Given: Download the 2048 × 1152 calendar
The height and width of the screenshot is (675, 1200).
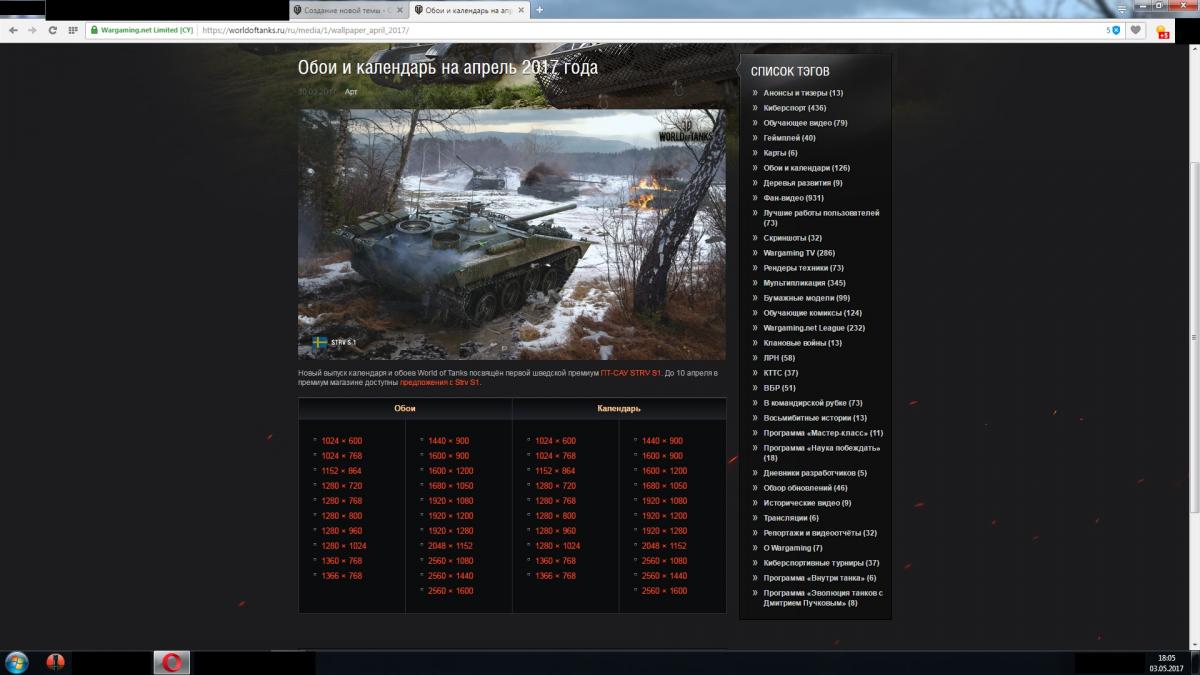Looking at the screenshot, I should click(x=664, y=546).
